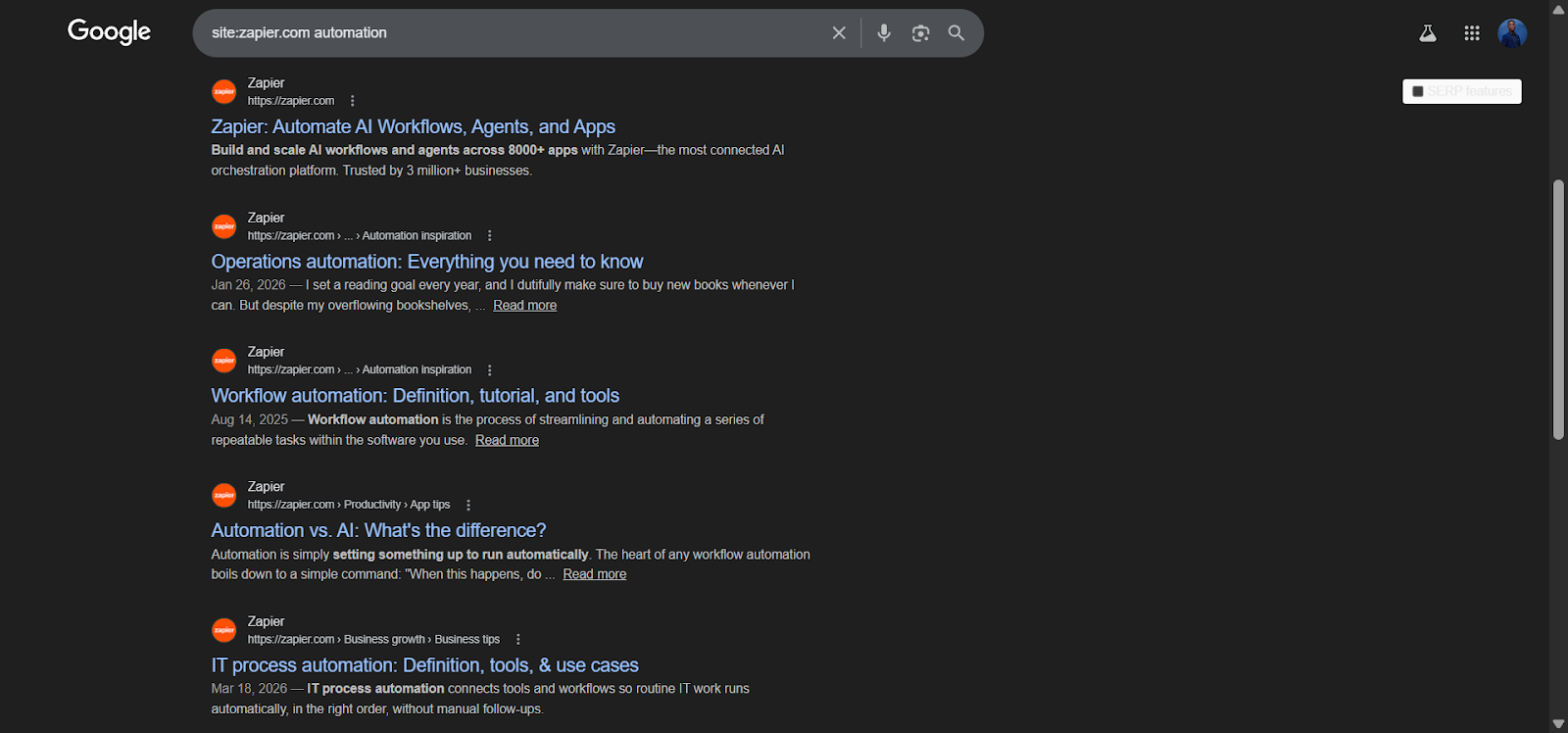
Task: Open Search Labs flask icon
Action: click(1428, 33)
